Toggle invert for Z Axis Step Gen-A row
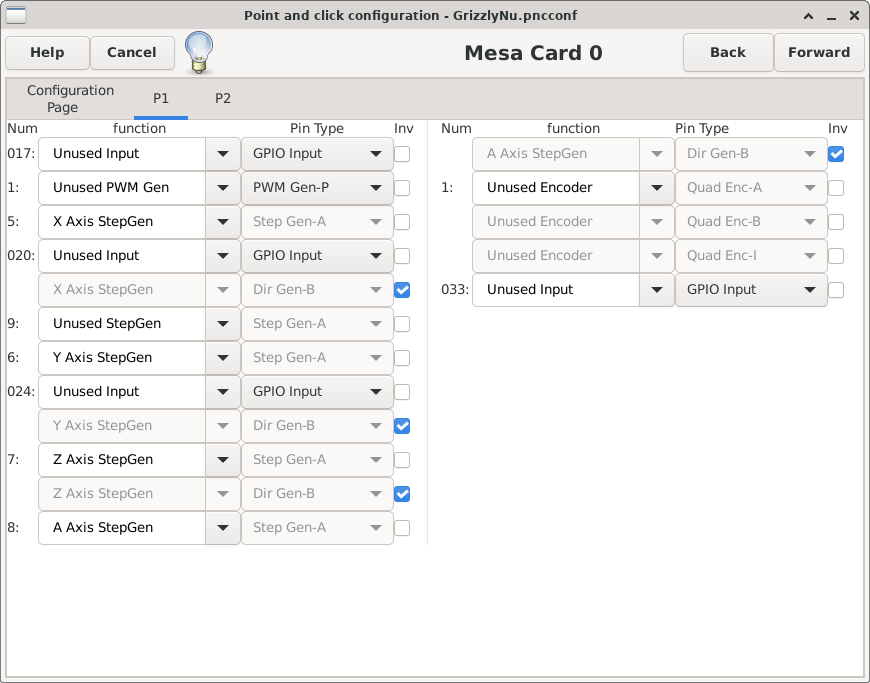Image resolution: width=870 pixels, height=683 pixels. 402,460
